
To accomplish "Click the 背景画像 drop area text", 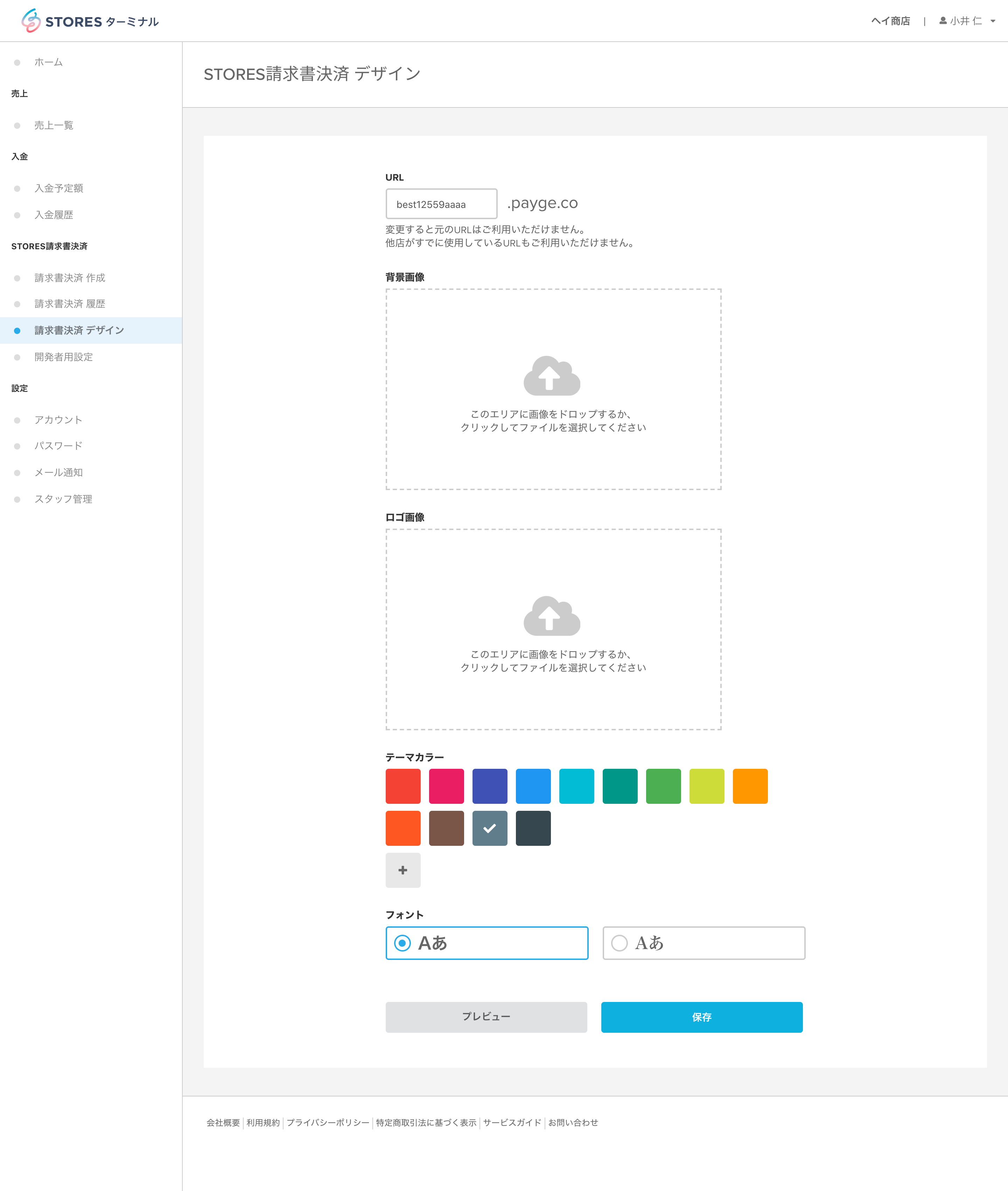I will [553, 420].
